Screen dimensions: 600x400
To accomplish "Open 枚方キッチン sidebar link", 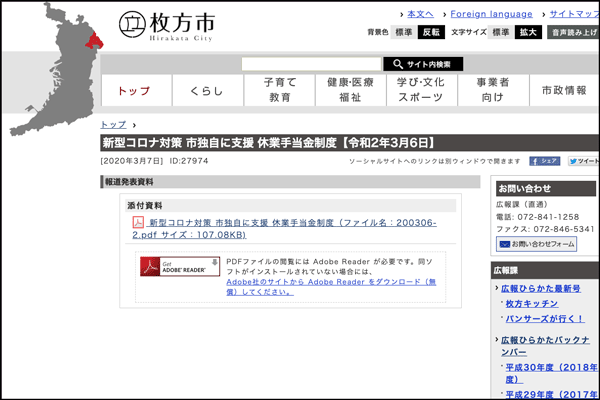I will click(532, 304).
